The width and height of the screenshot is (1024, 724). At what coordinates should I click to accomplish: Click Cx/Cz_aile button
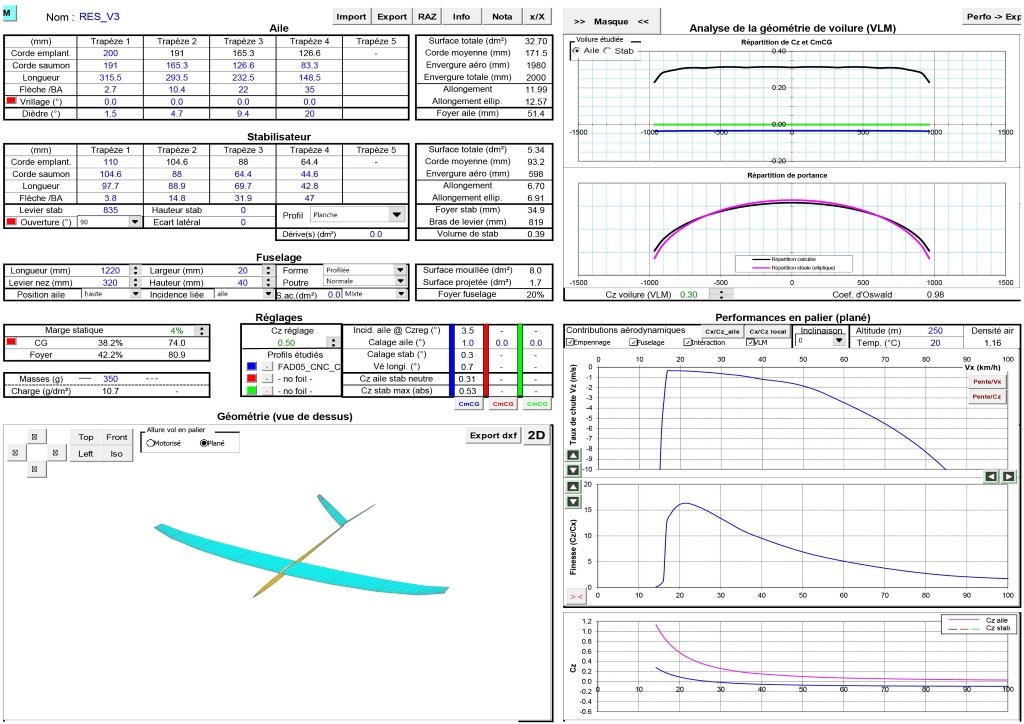click(x=722, y=332)
